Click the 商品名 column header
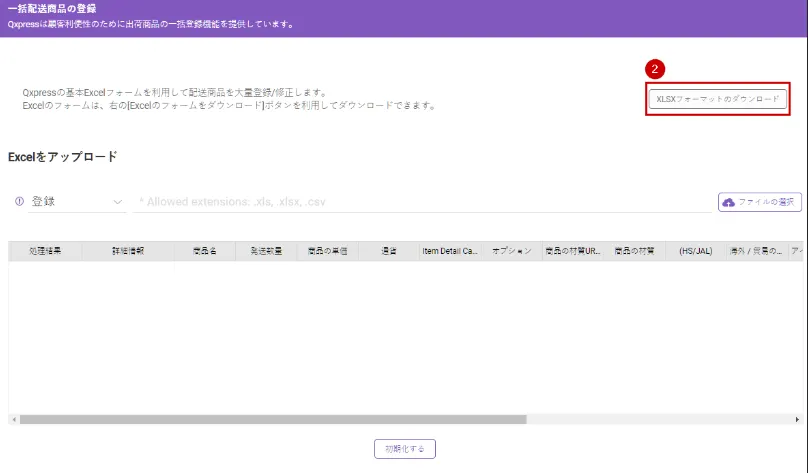This screenshot has width=808, height=473. click(205, 251)
